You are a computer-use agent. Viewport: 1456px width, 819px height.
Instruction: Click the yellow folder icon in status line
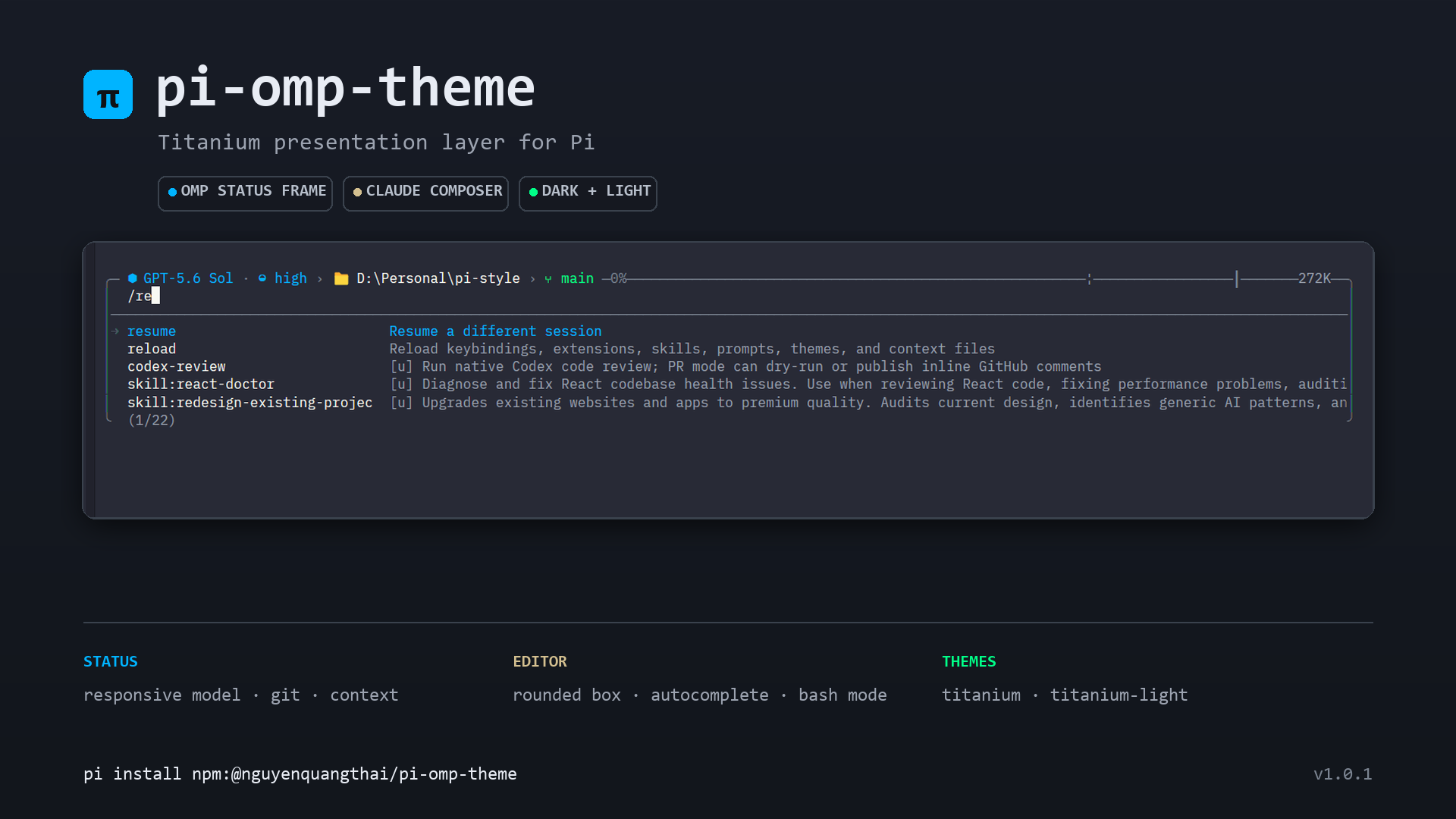[x=341, y=278]
